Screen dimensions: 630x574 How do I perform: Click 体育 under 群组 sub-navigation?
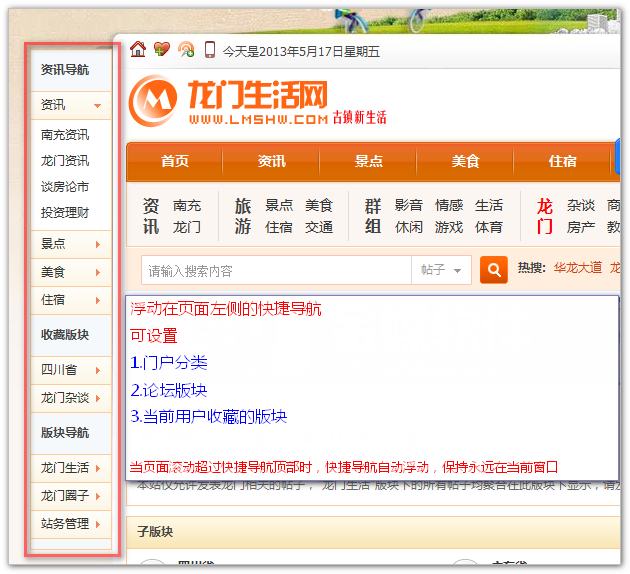(x=489, y=227)
